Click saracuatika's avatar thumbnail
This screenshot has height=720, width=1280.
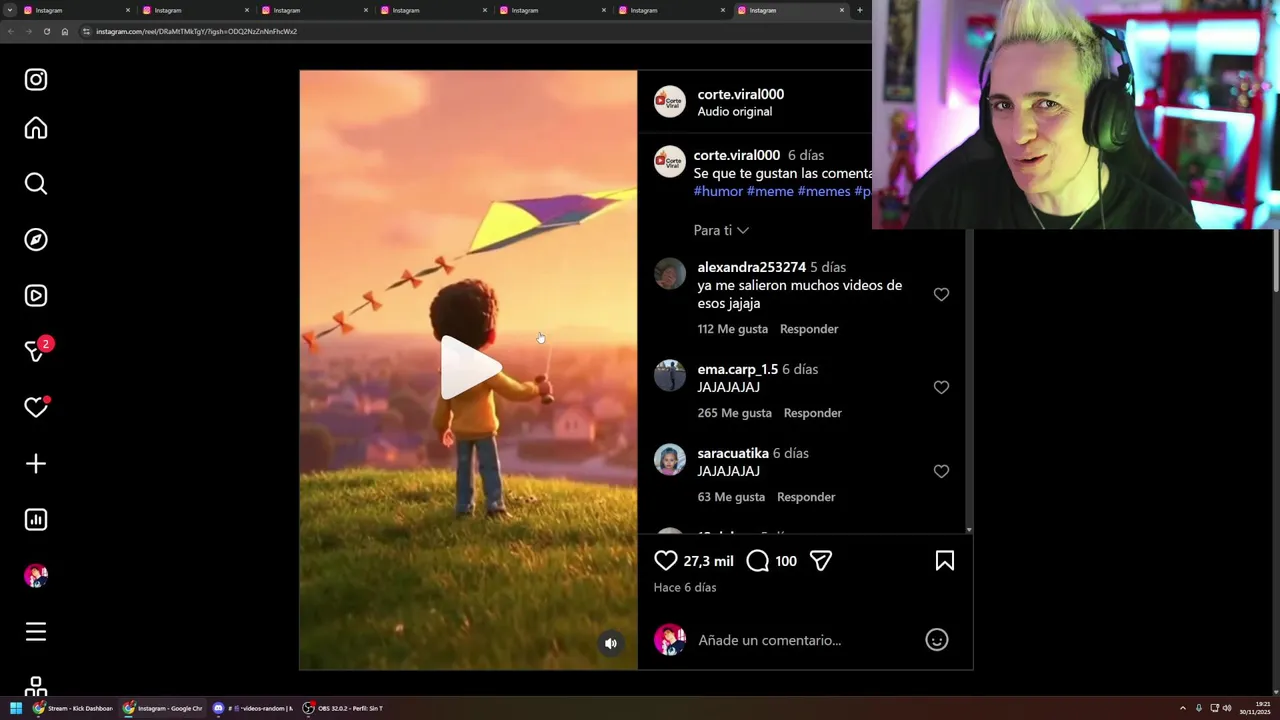[670, 460]
